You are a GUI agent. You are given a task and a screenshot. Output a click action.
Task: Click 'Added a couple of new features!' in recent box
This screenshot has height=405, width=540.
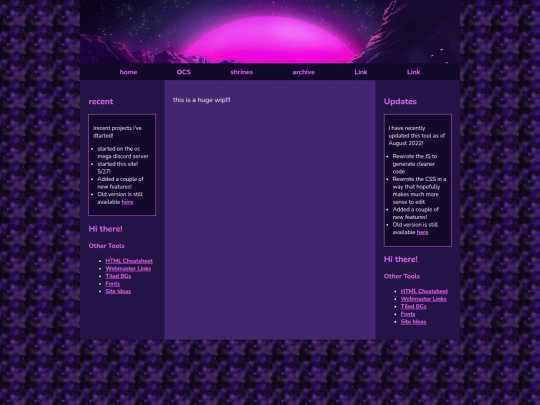pos(120,183)
